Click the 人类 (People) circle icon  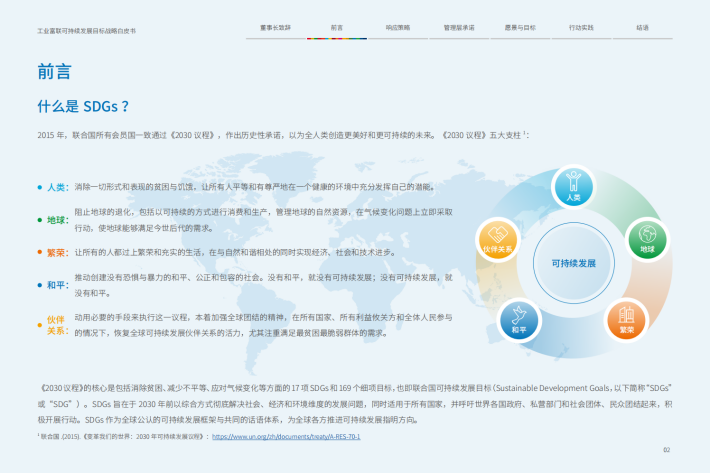pos(573,185)
